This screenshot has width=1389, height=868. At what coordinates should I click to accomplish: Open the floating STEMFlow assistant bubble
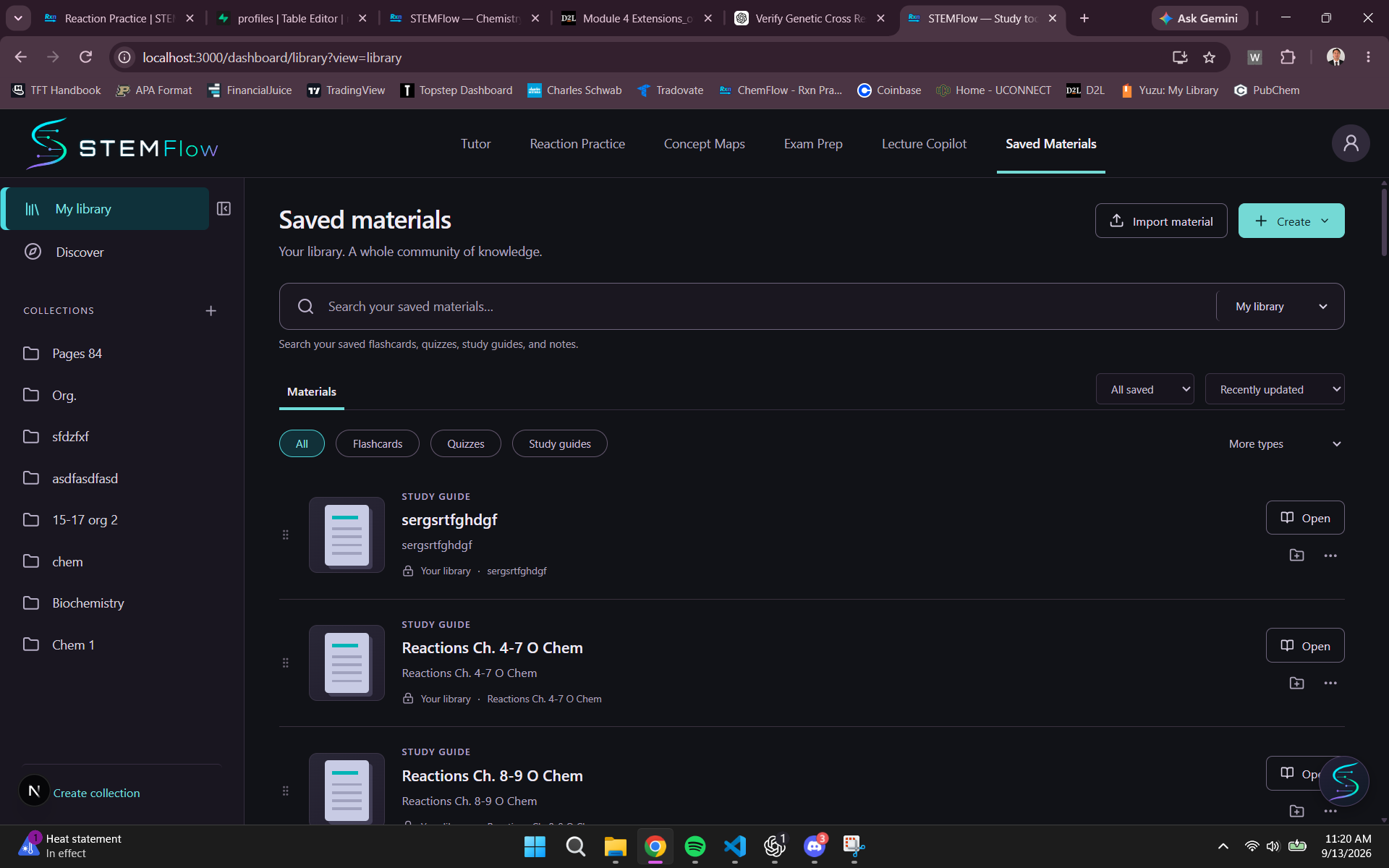pos(1343,781)
